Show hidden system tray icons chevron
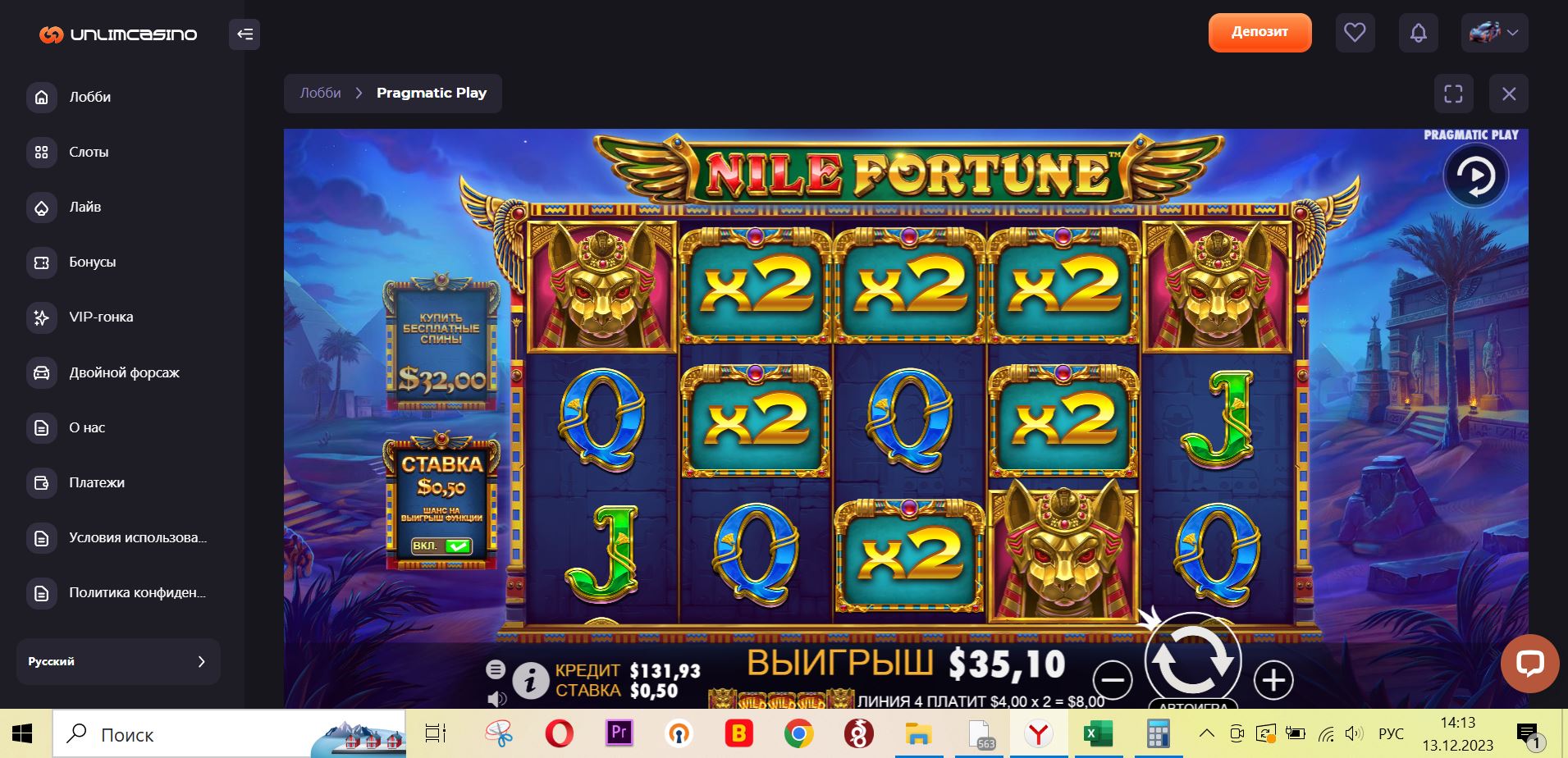1568x758 pixels. click(x=1206, y=733)
